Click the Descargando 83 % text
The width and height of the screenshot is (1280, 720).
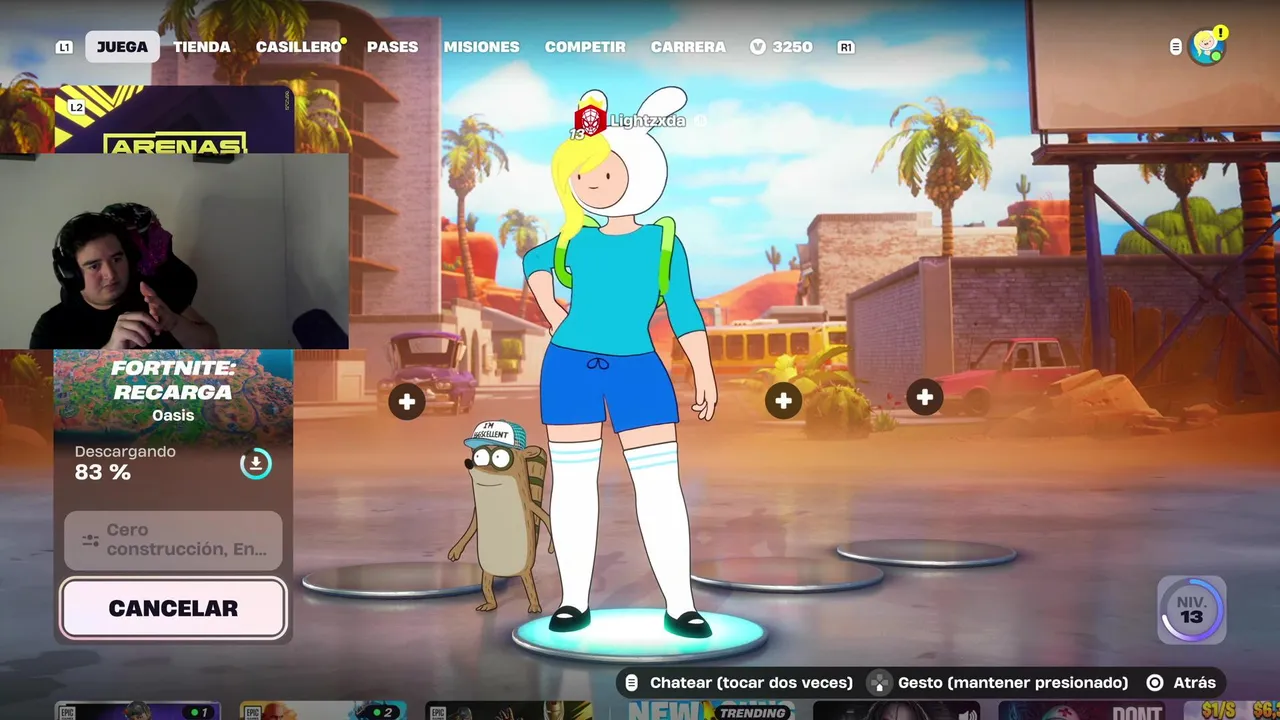tap(125, 462)
